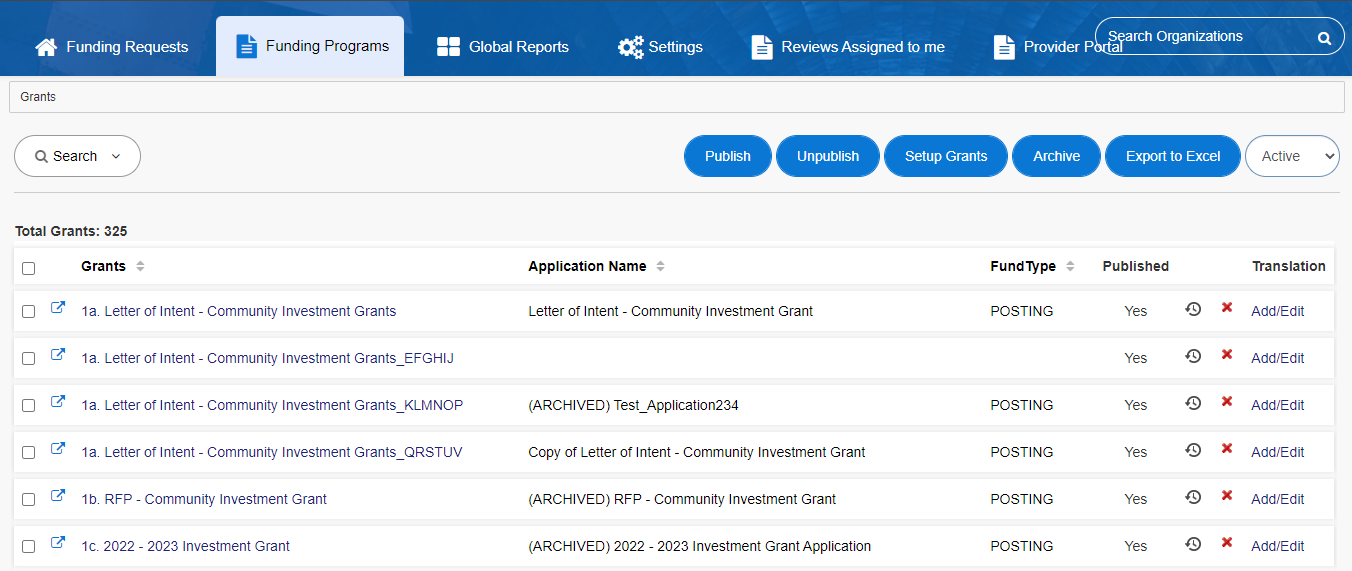Delete Grants_KLMNOP row with red X
Screen dimensions: 1352x571
click(1227, 402)
